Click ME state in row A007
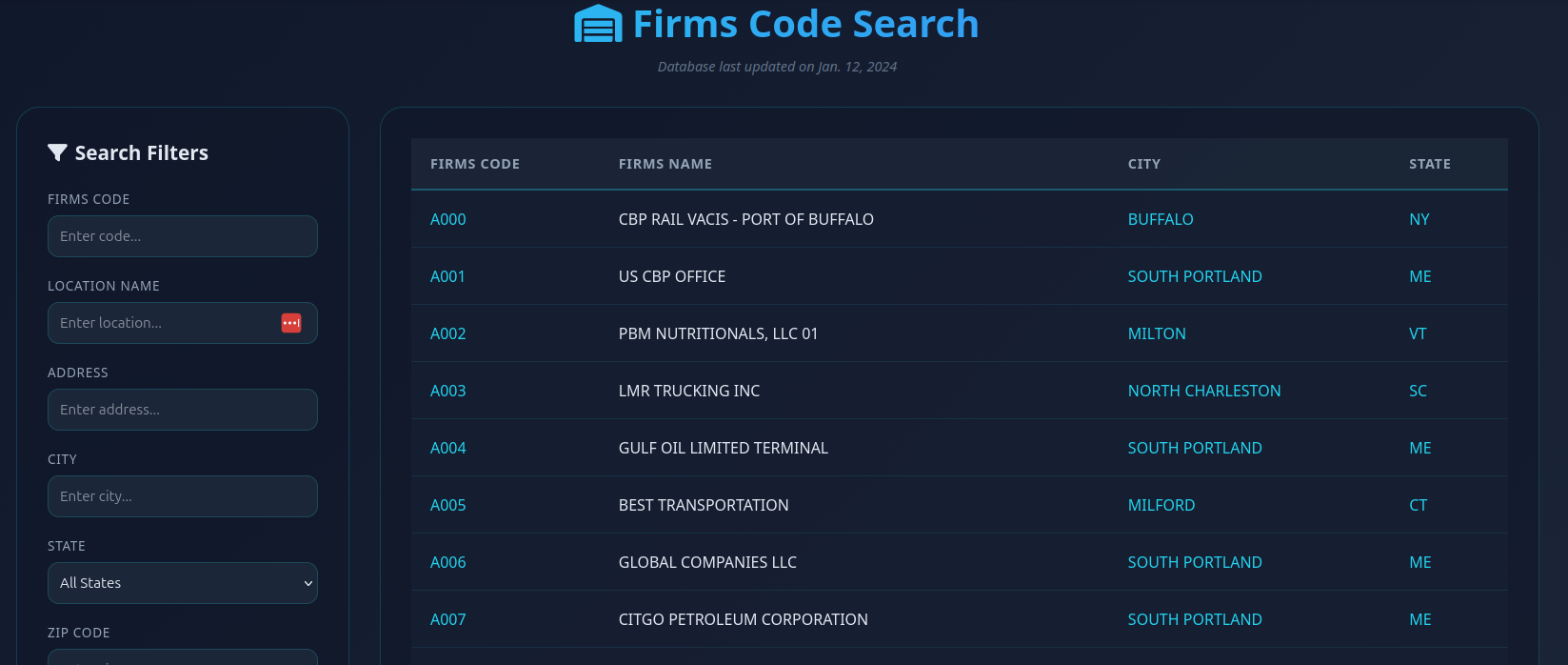This screenshot has width=1568, height=665. pos(1420,619)
